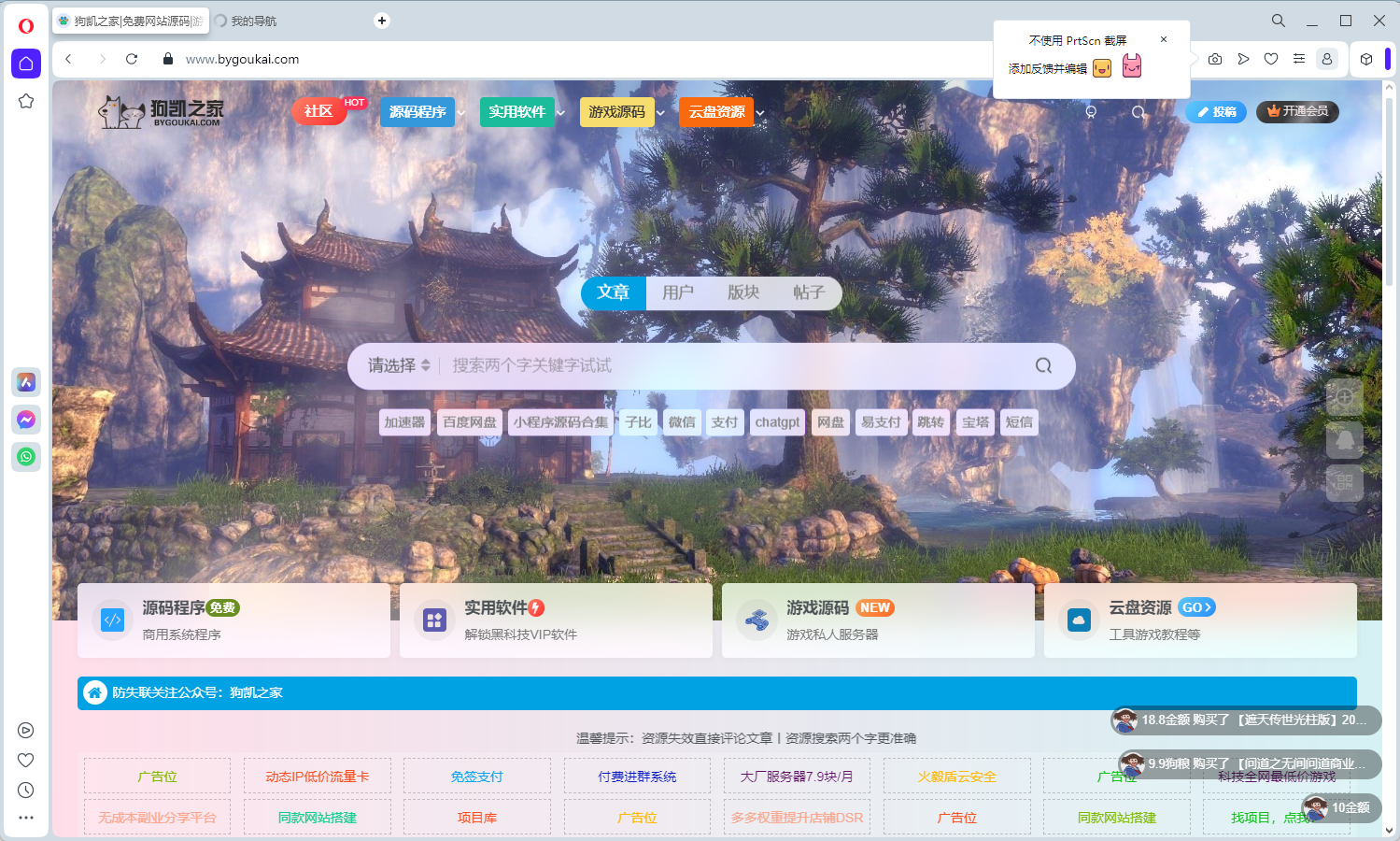Viewport: 1400px width, 841px height.
Task: Open the 源码程序 免费 card
Action: click(233, 620)
